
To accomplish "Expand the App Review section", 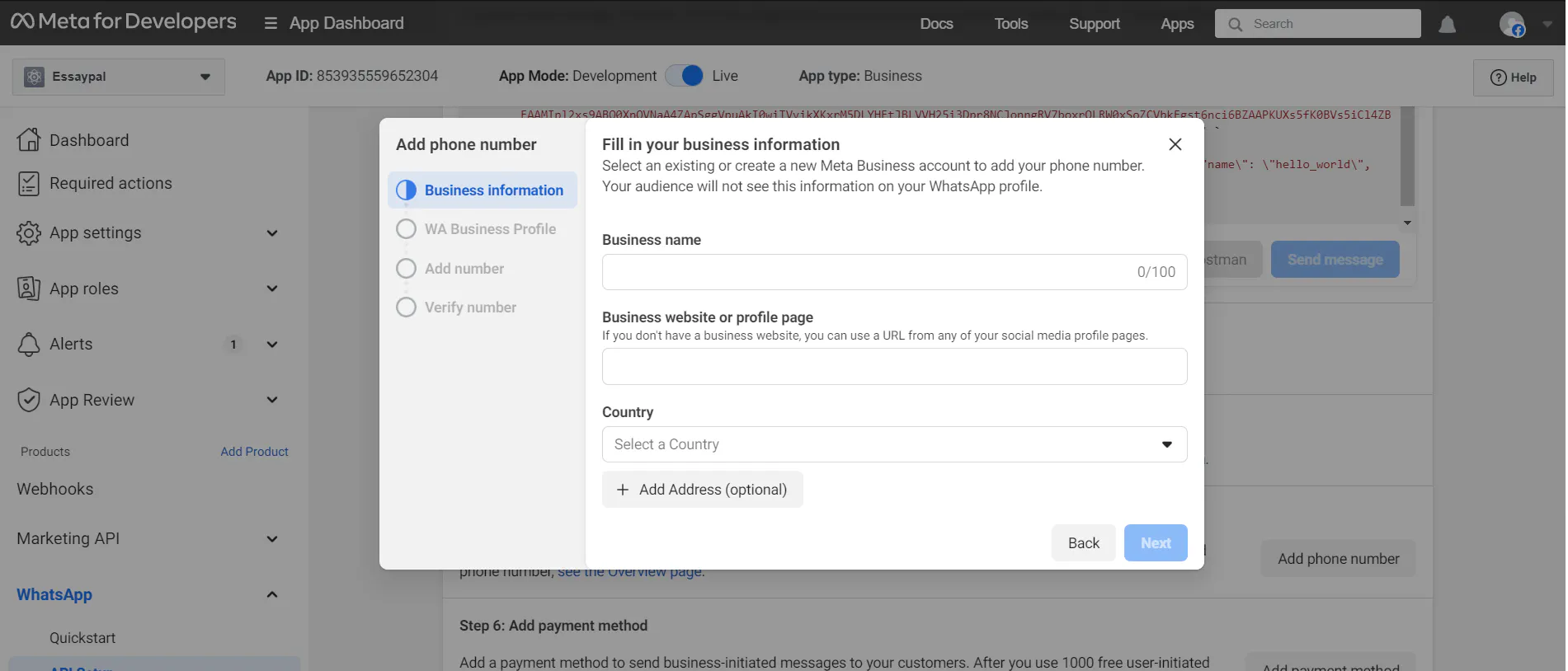I will [x=272, y=400].
